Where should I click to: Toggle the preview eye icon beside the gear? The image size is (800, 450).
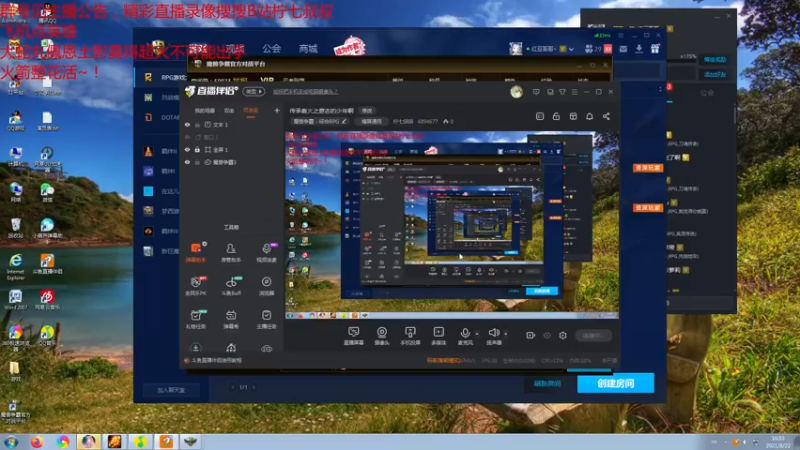(547, 335)
